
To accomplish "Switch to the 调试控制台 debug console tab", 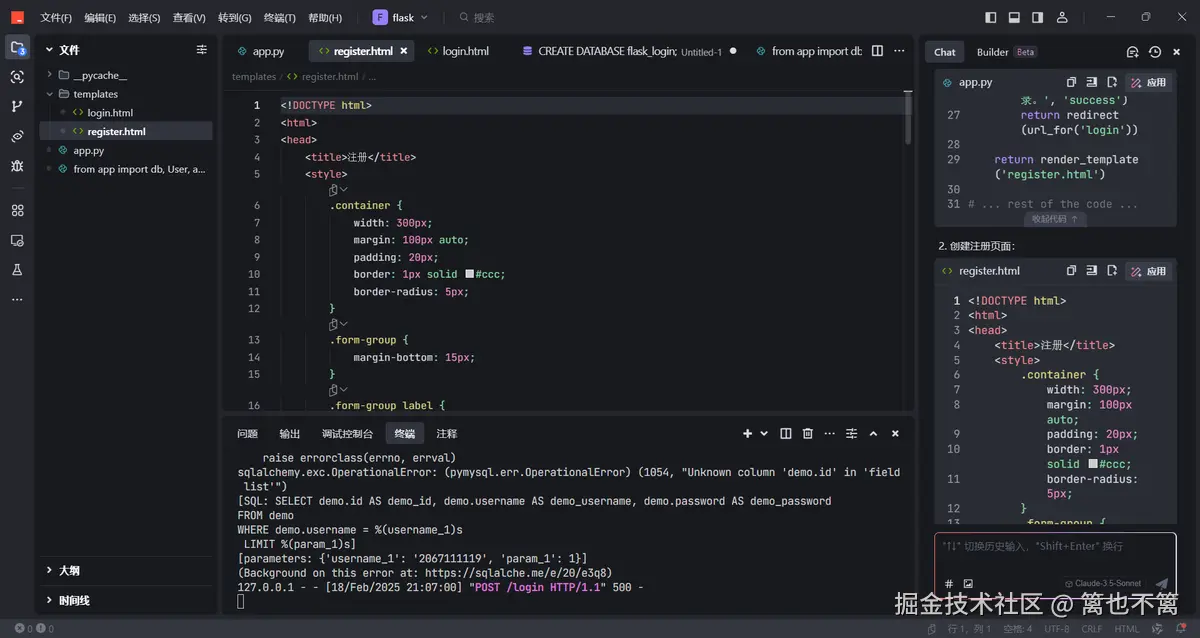I will 347,434.
